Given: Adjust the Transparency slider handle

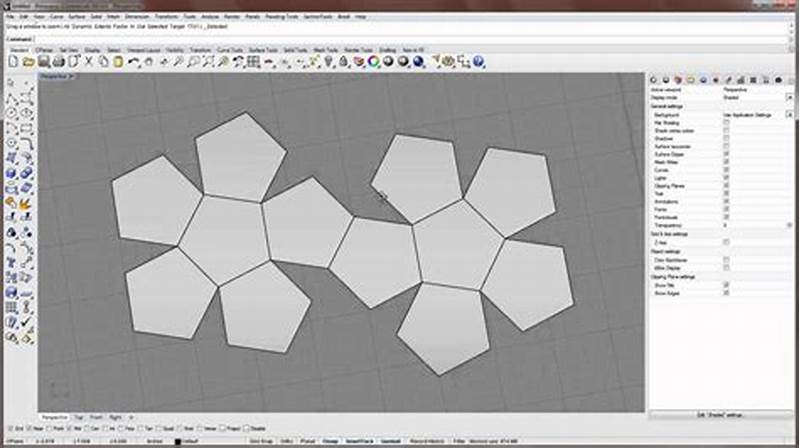Looking at the screenshot, I should coord(789,225).
